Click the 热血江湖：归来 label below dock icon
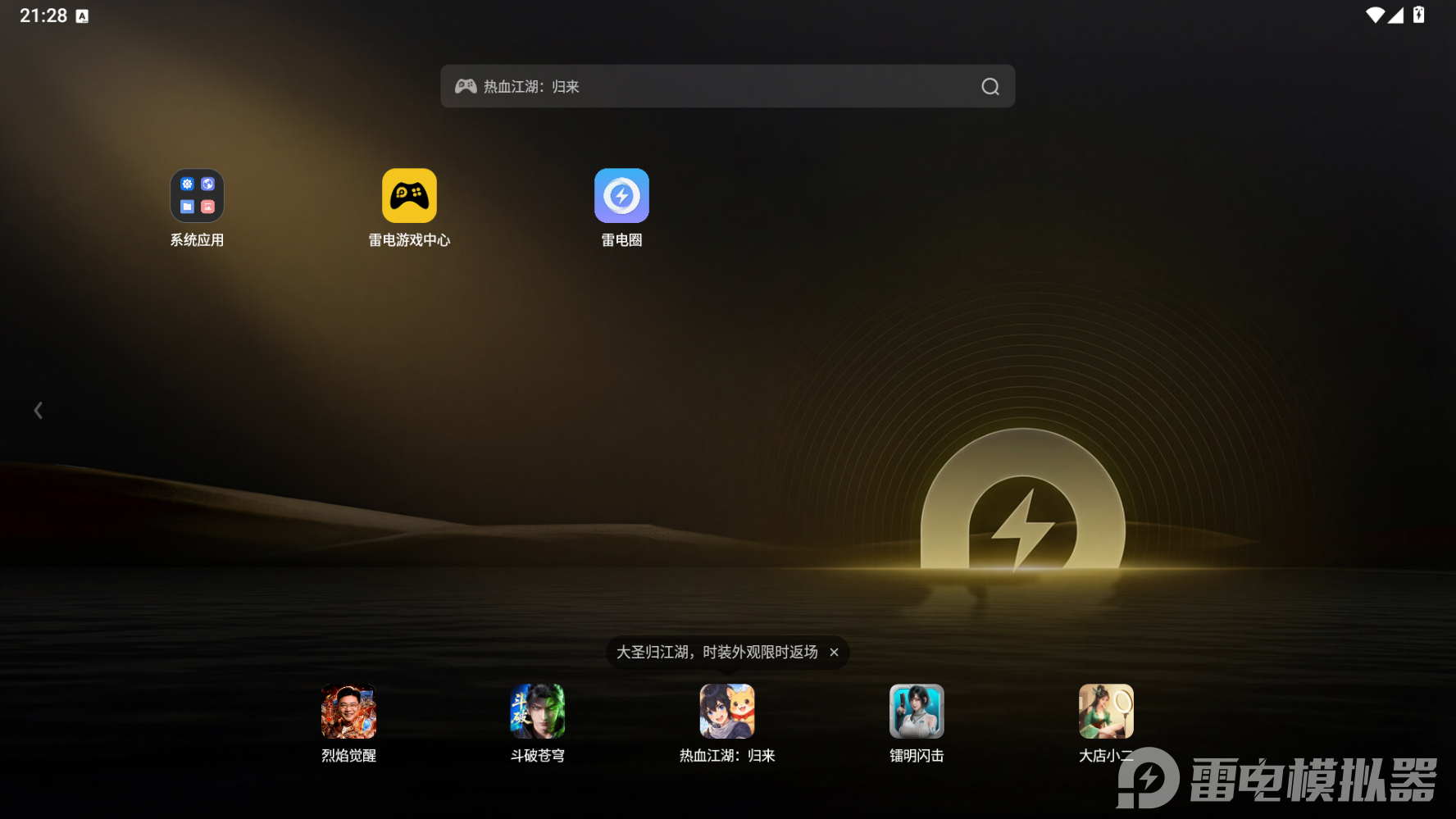This screenshot has width=1456, height=819. (727, 756)
